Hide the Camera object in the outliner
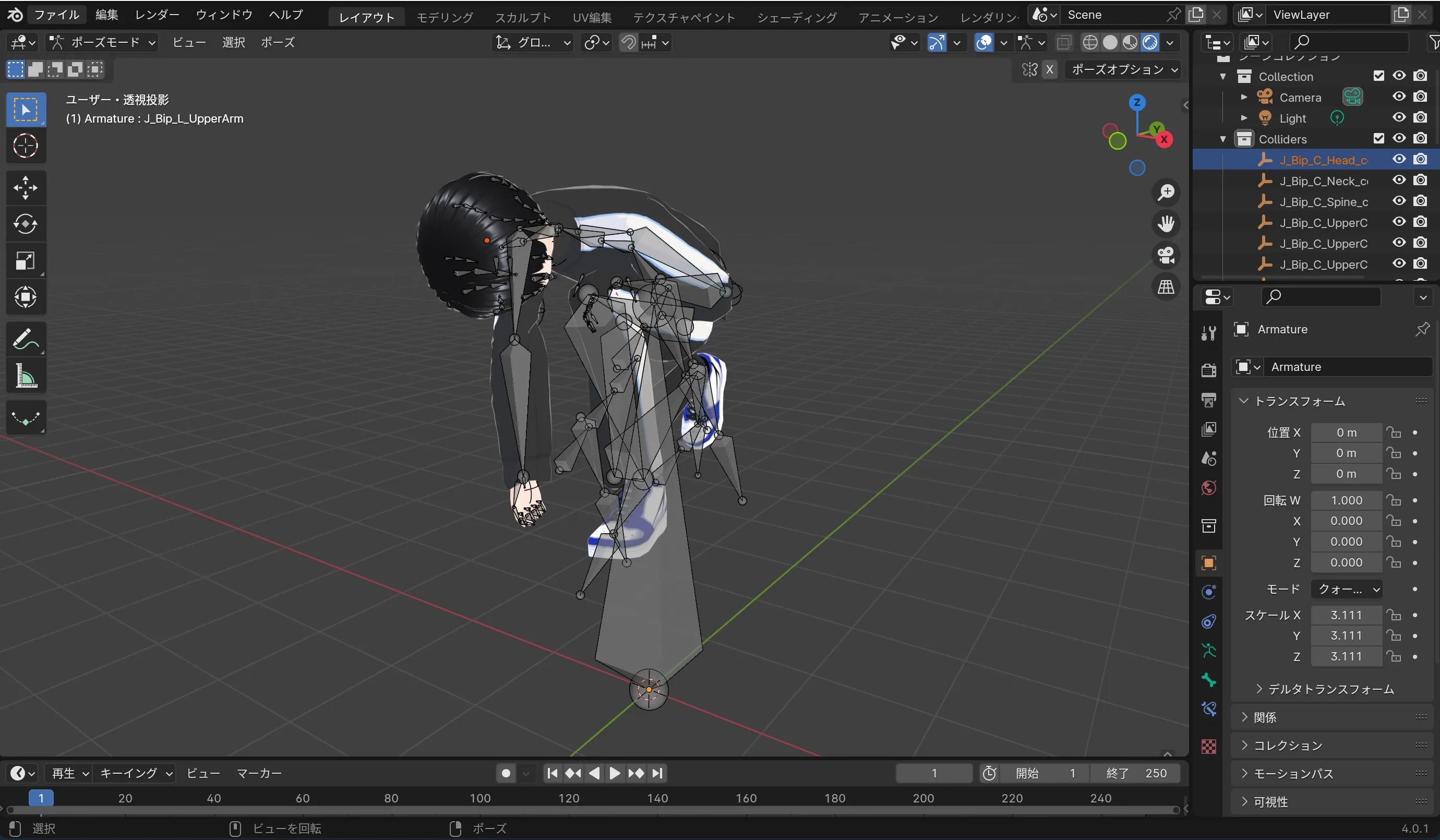 pyautogui.click(x=1398, y=97)
